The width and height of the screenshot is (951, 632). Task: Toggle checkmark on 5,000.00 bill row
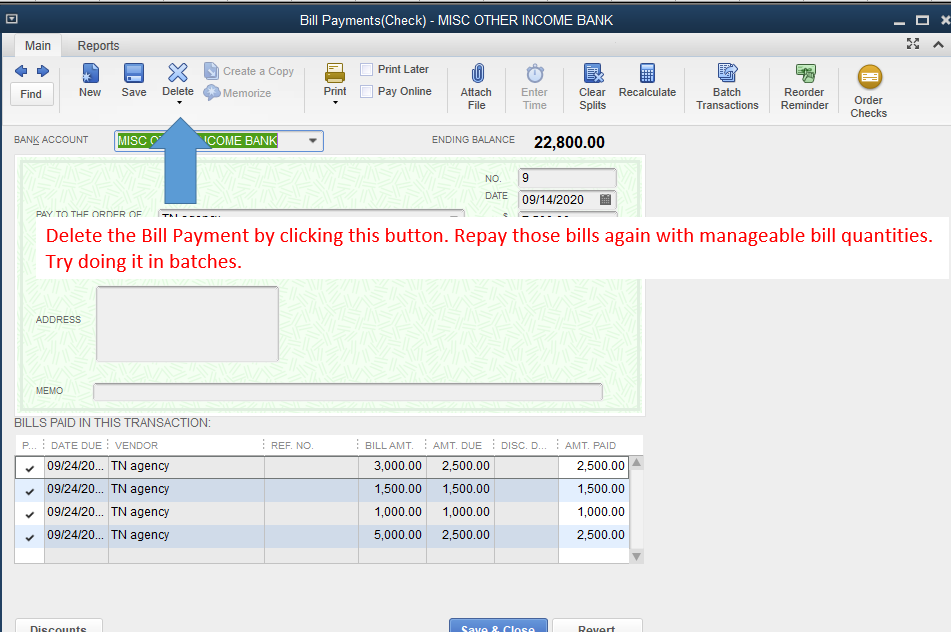click(x=30, y=537)
